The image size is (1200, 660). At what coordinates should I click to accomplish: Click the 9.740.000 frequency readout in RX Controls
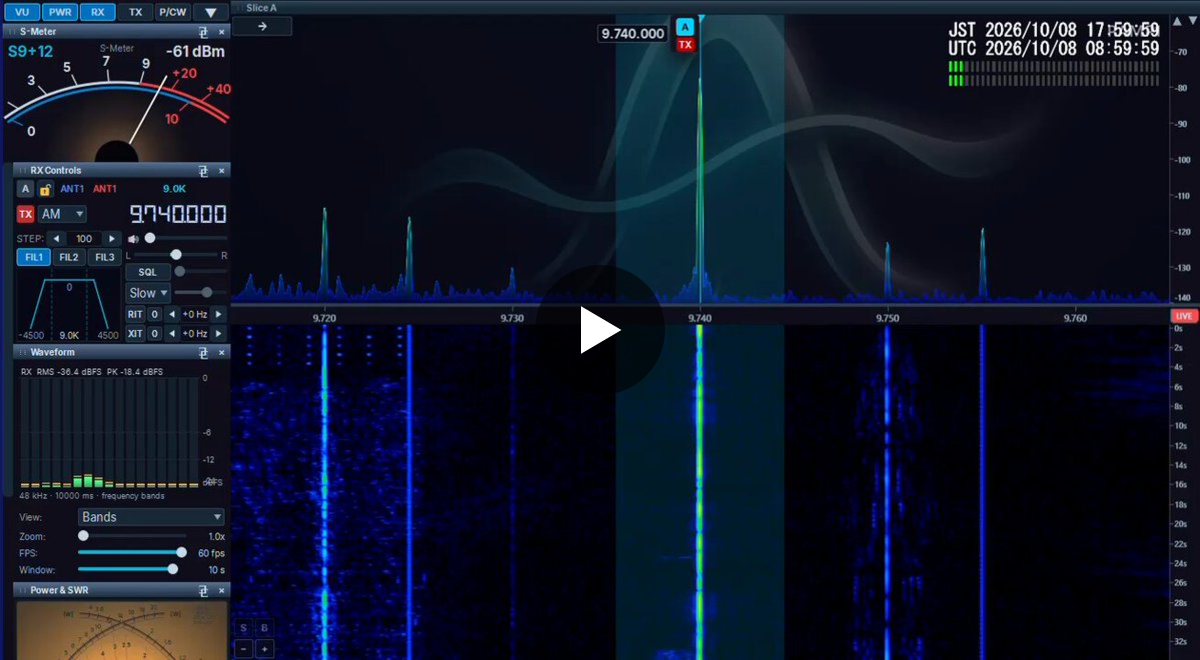(x=177, y=214)
